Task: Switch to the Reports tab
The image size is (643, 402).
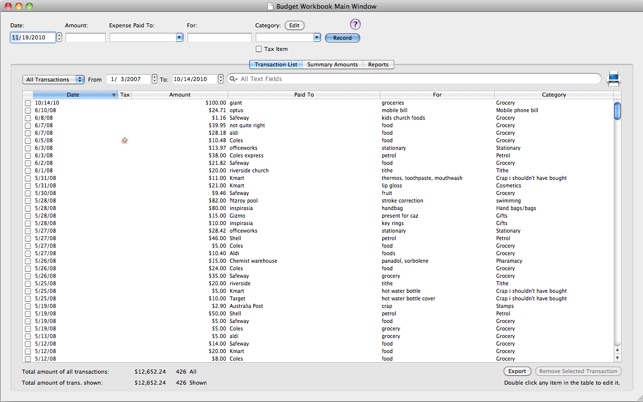Action: [378, 64]
